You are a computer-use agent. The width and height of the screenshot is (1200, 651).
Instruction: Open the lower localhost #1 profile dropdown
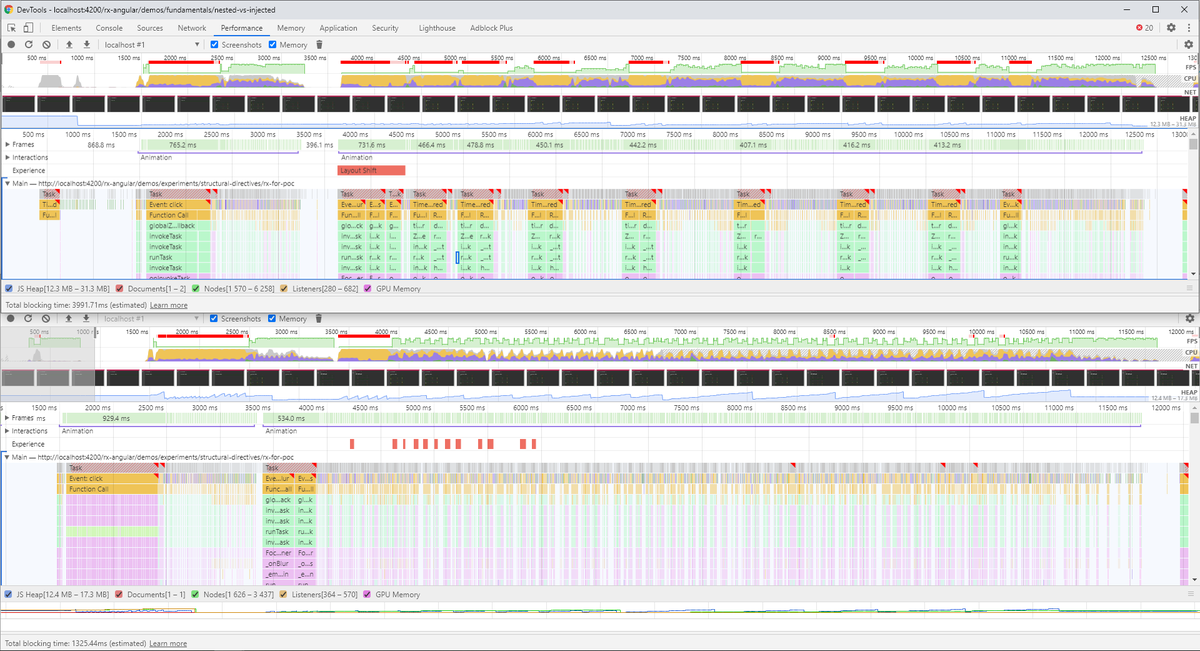tap(152, 319)
